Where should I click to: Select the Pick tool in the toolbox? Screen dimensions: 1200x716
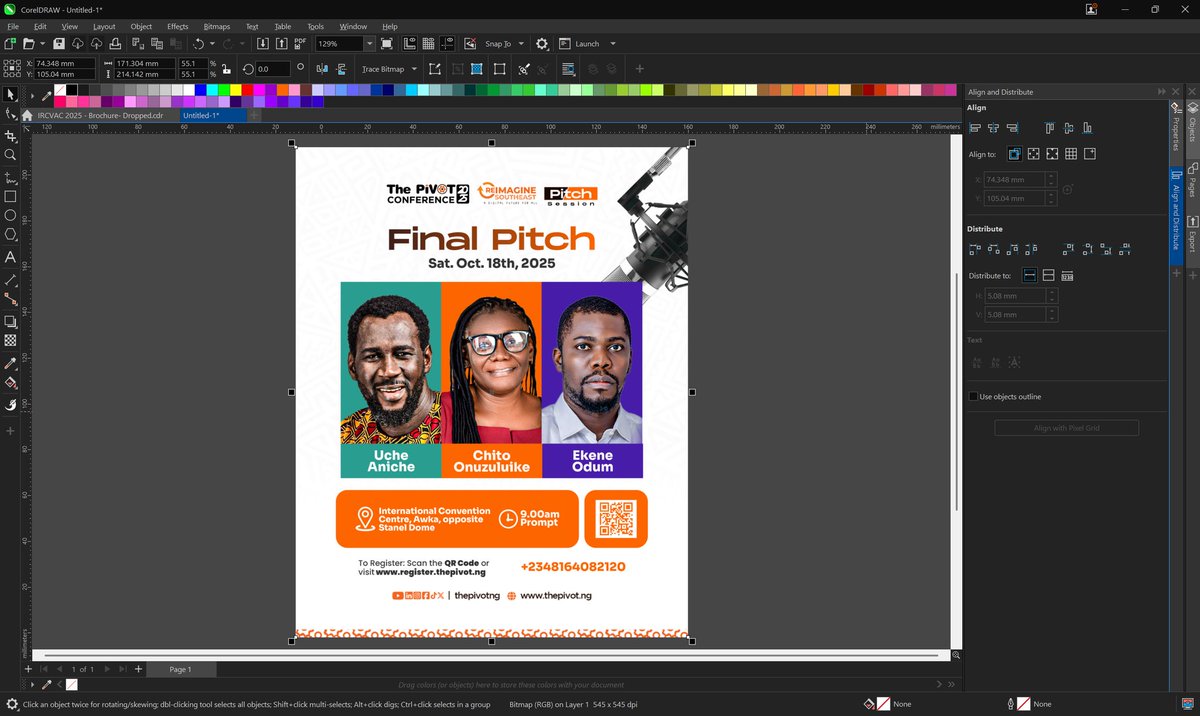[10, 94]
